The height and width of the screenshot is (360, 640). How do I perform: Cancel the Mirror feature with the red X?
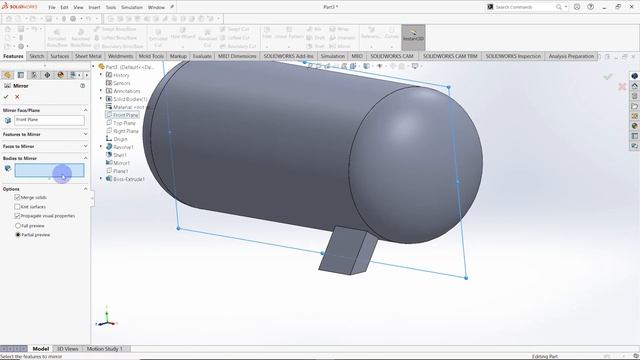(x=17, y=97)
